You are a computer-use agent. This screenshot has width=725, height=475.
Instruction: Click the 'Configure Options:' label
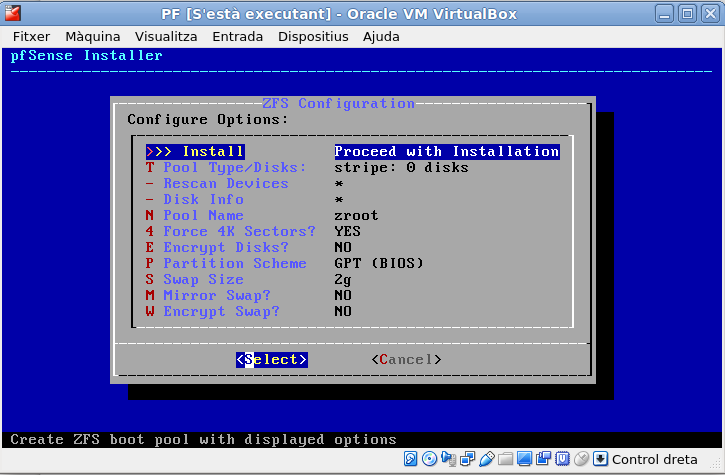208,120
